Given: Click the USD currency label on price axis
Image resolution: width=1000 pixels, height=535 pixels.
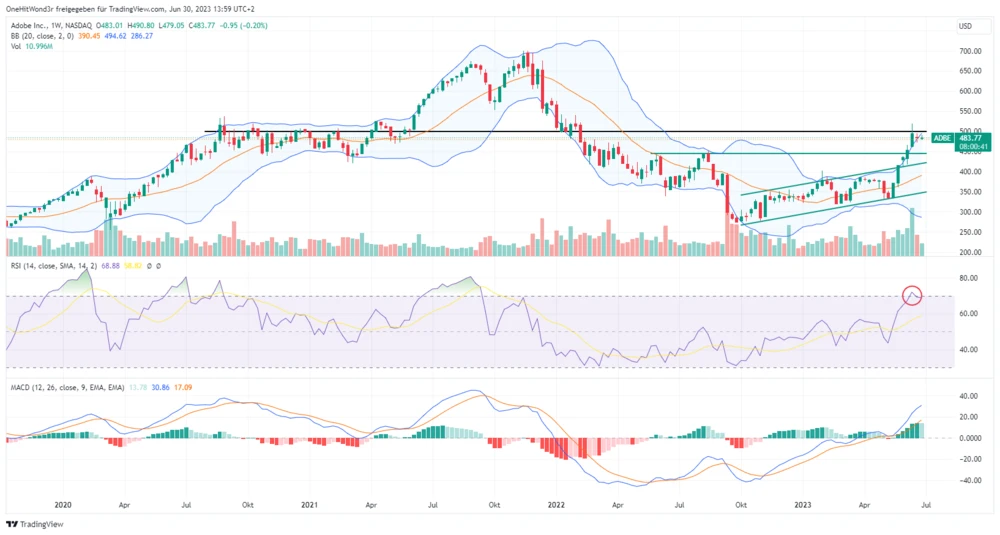Looking at the screenshot, I should pos(965,25).
